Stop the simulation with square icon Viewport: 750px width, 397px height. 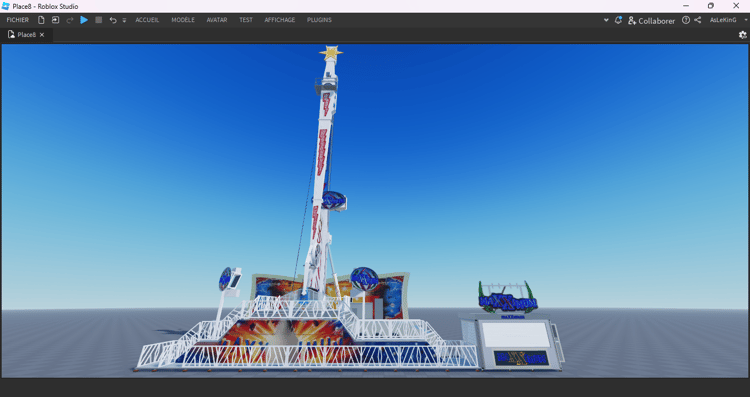point(99,20)
